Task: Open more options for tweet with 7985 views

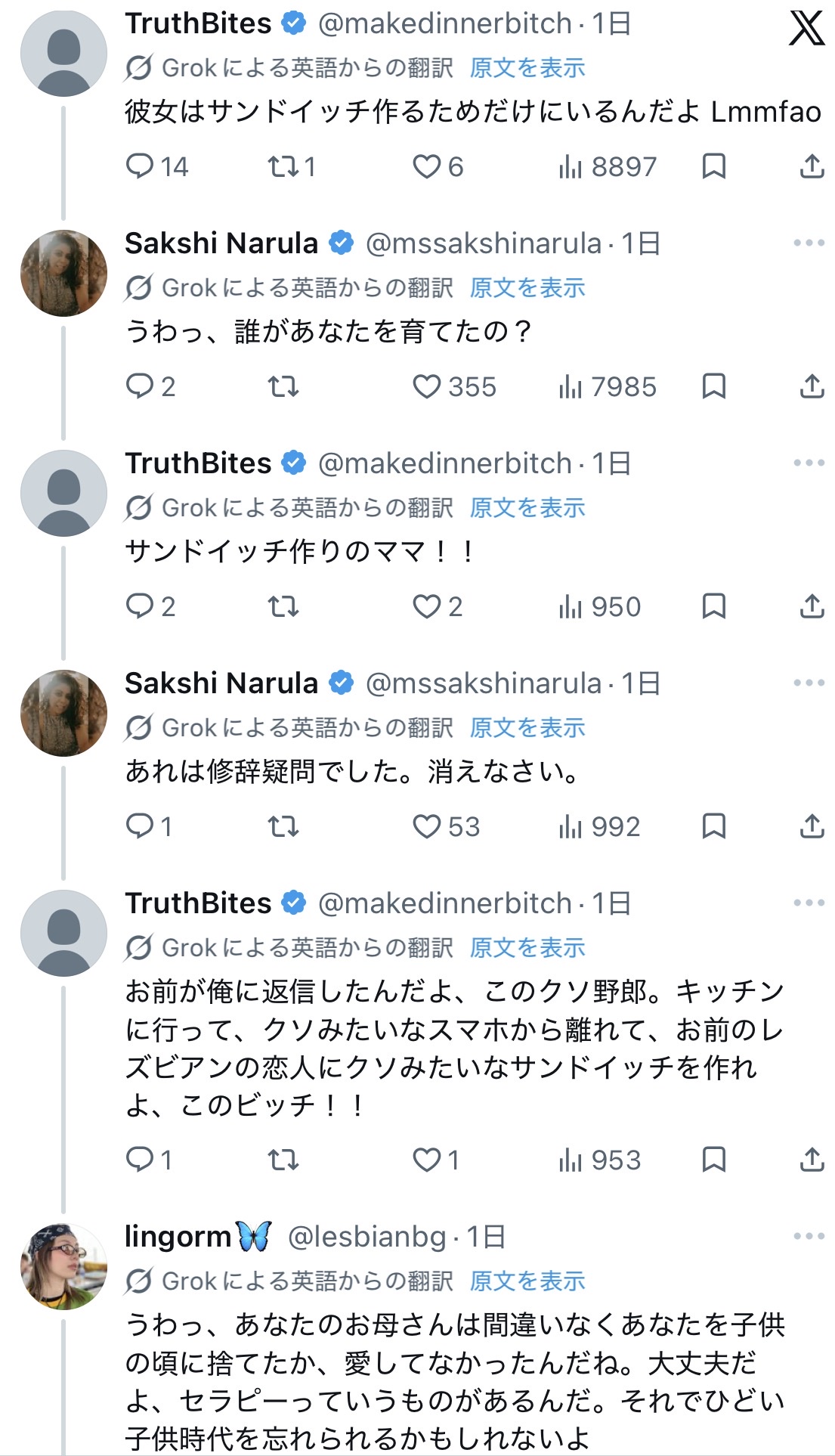Action: (809, 243)
